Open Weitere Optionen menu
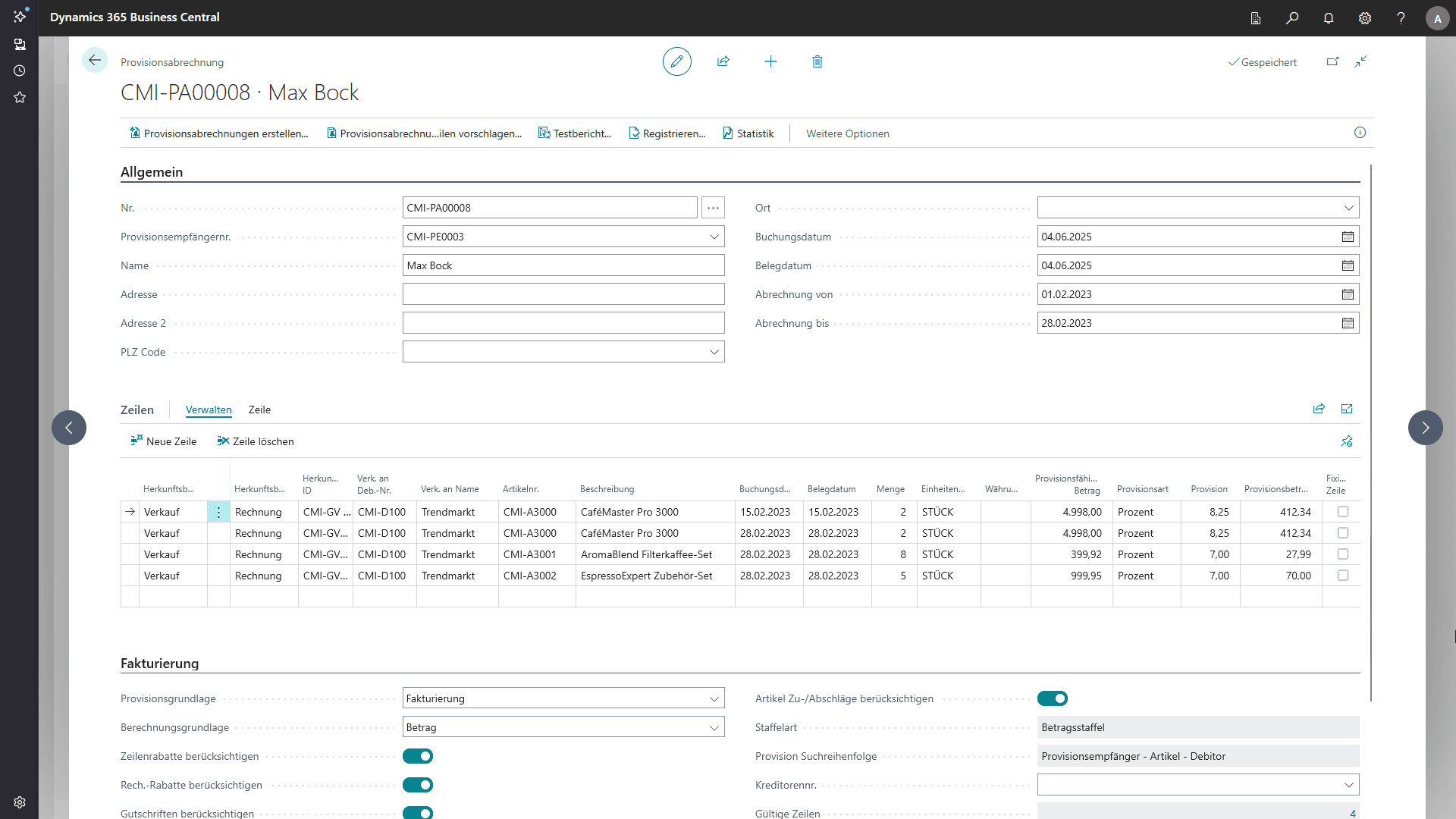Viewport: 1456px width, 819px height. (x=848, y=133)
